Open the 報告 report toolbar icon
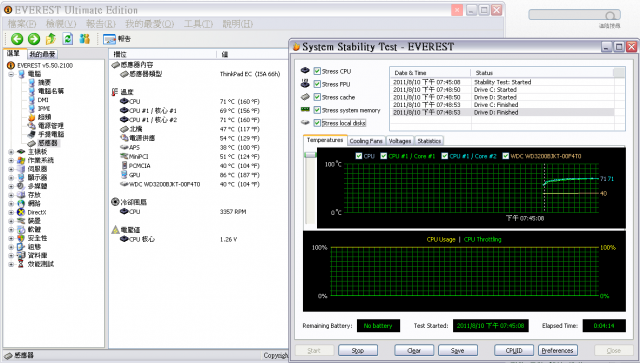 117,39
